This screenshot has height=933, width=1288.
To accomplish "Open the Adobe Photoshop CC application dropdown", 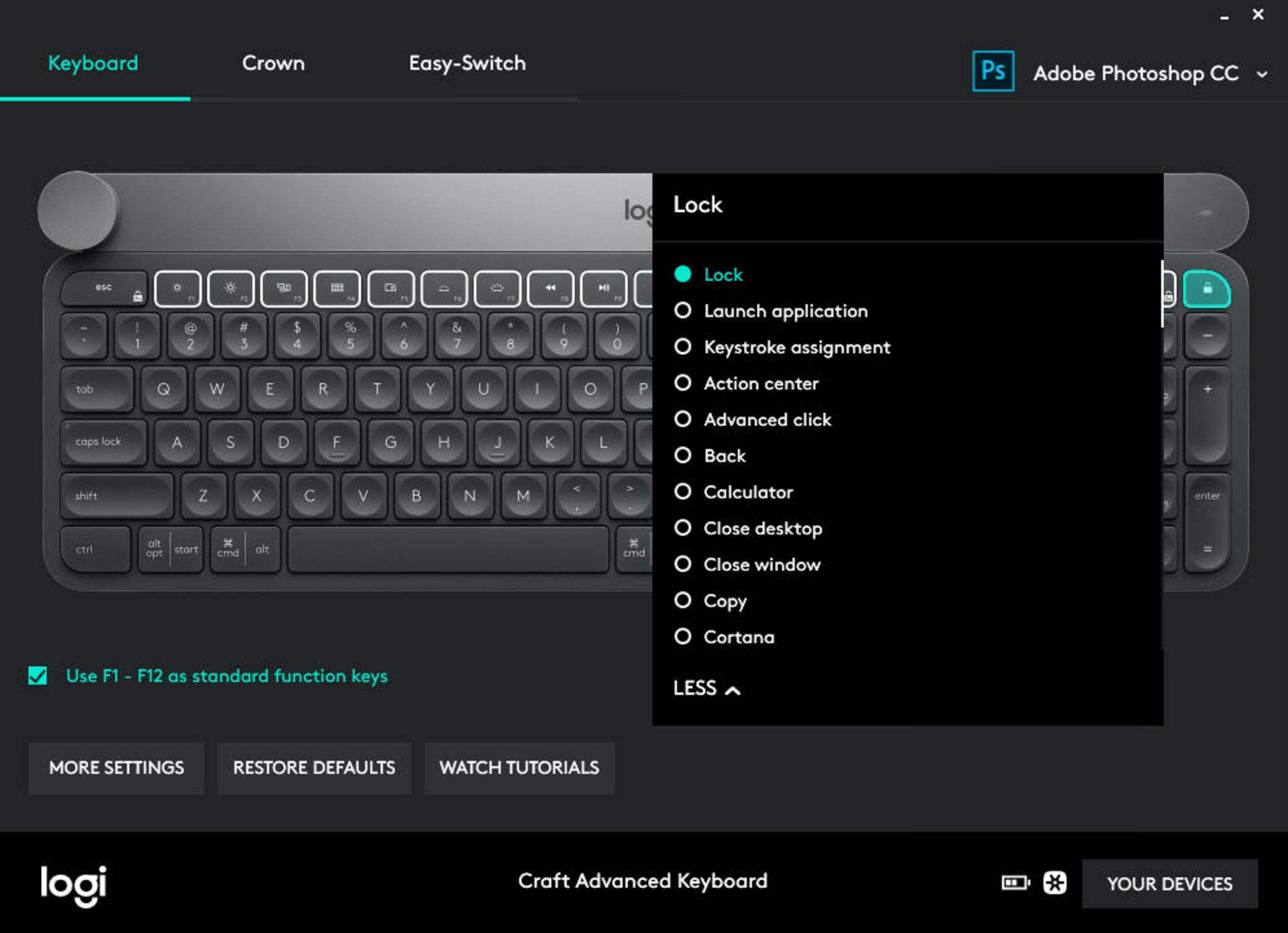I will (x=1264, y=74).
